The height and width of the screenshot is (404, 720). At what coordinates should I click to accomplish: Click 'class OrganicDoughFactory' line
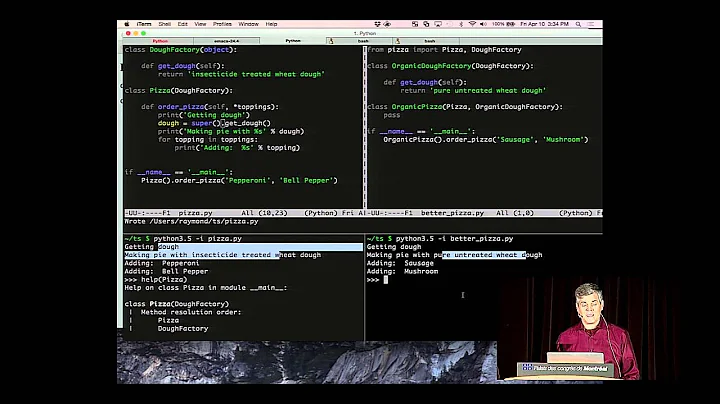(x=450, y=66)
